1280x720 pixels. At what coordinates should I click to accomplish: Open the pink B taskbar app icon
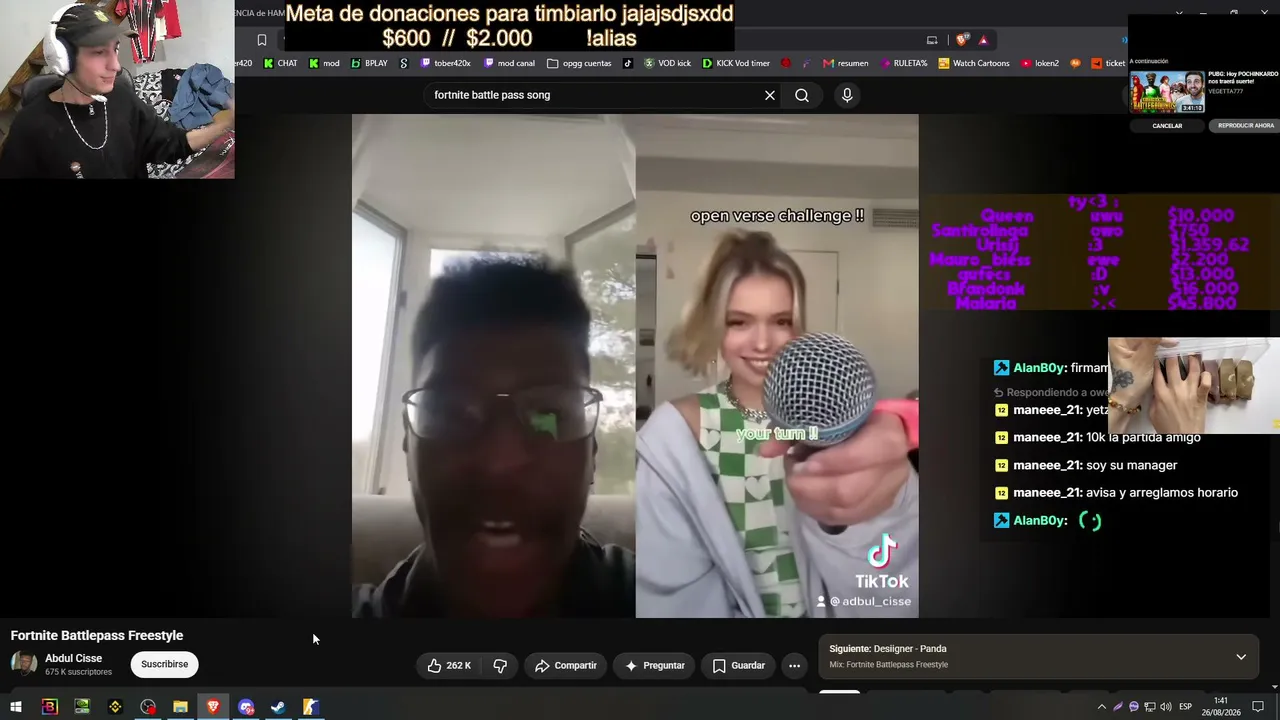pos(49,707)
